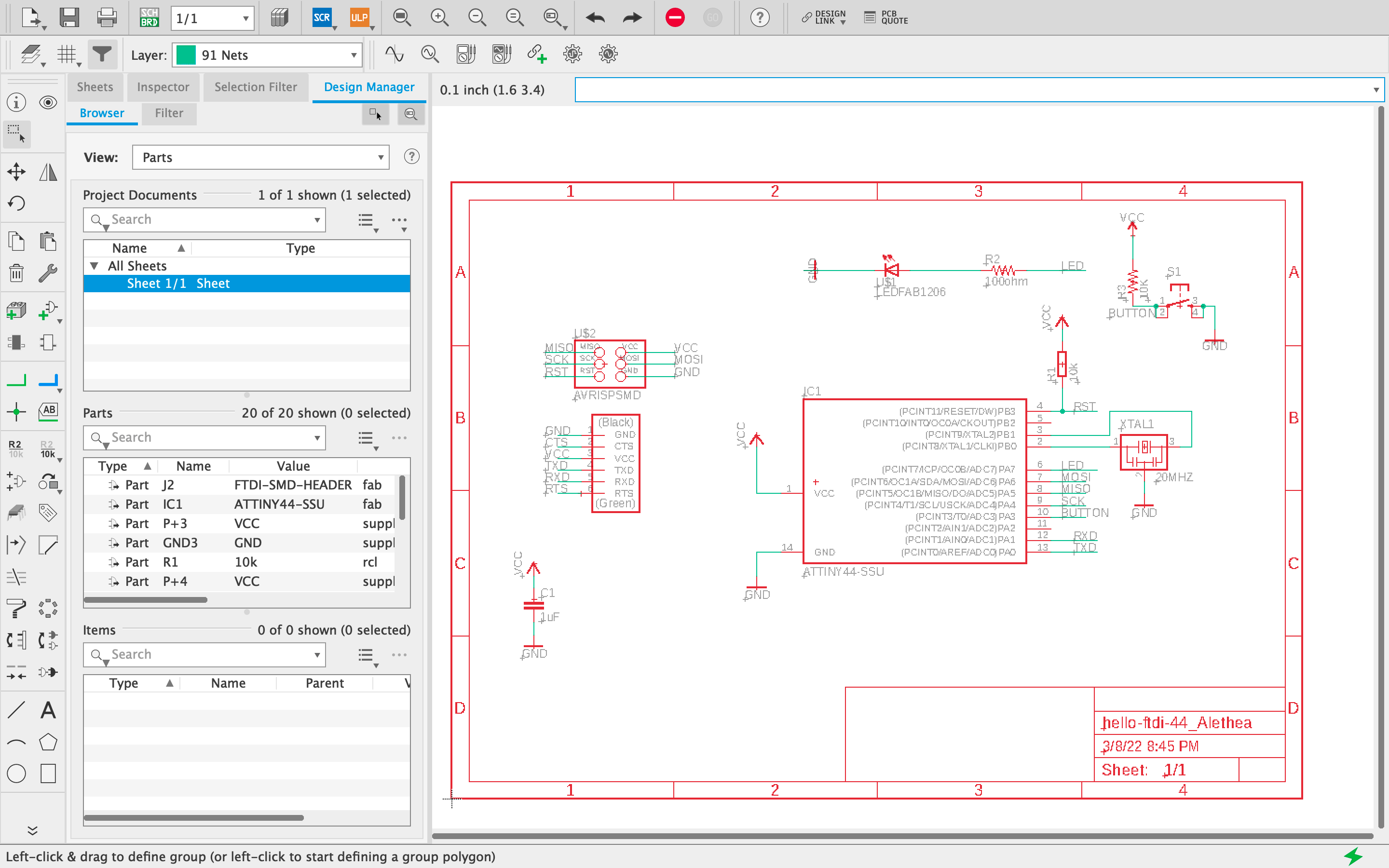Select the AB Label tool icon
Viewport: 1389px width, 868px height.
click(48, 411)
